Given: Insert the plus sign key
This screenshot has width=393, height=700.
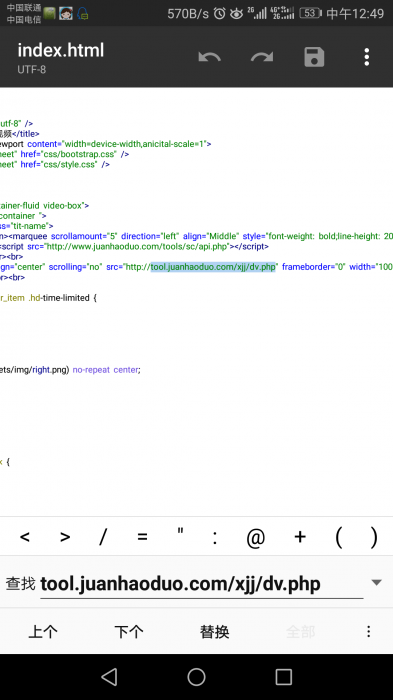Looking at the screenshot, I should [300, 537].
